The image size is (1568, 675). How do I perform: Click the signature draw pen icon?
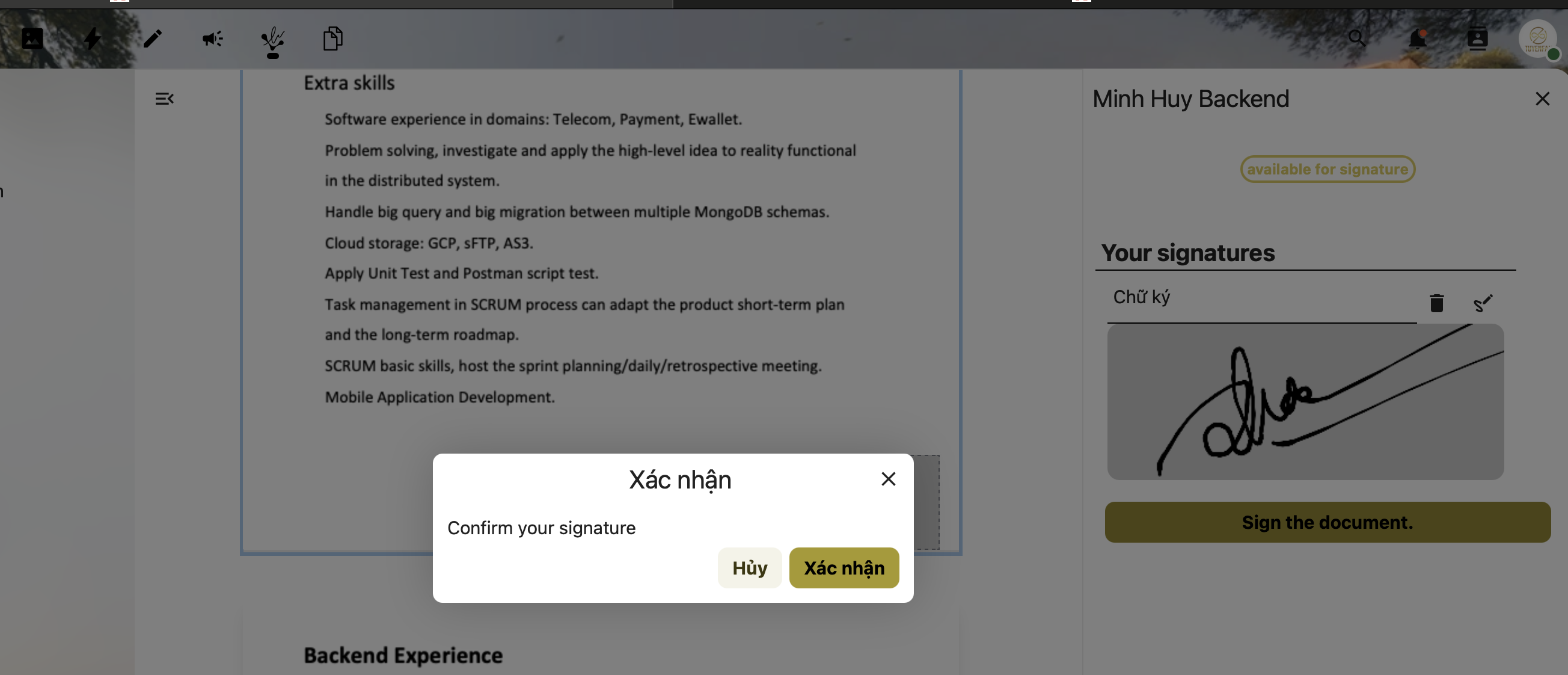1483,303
